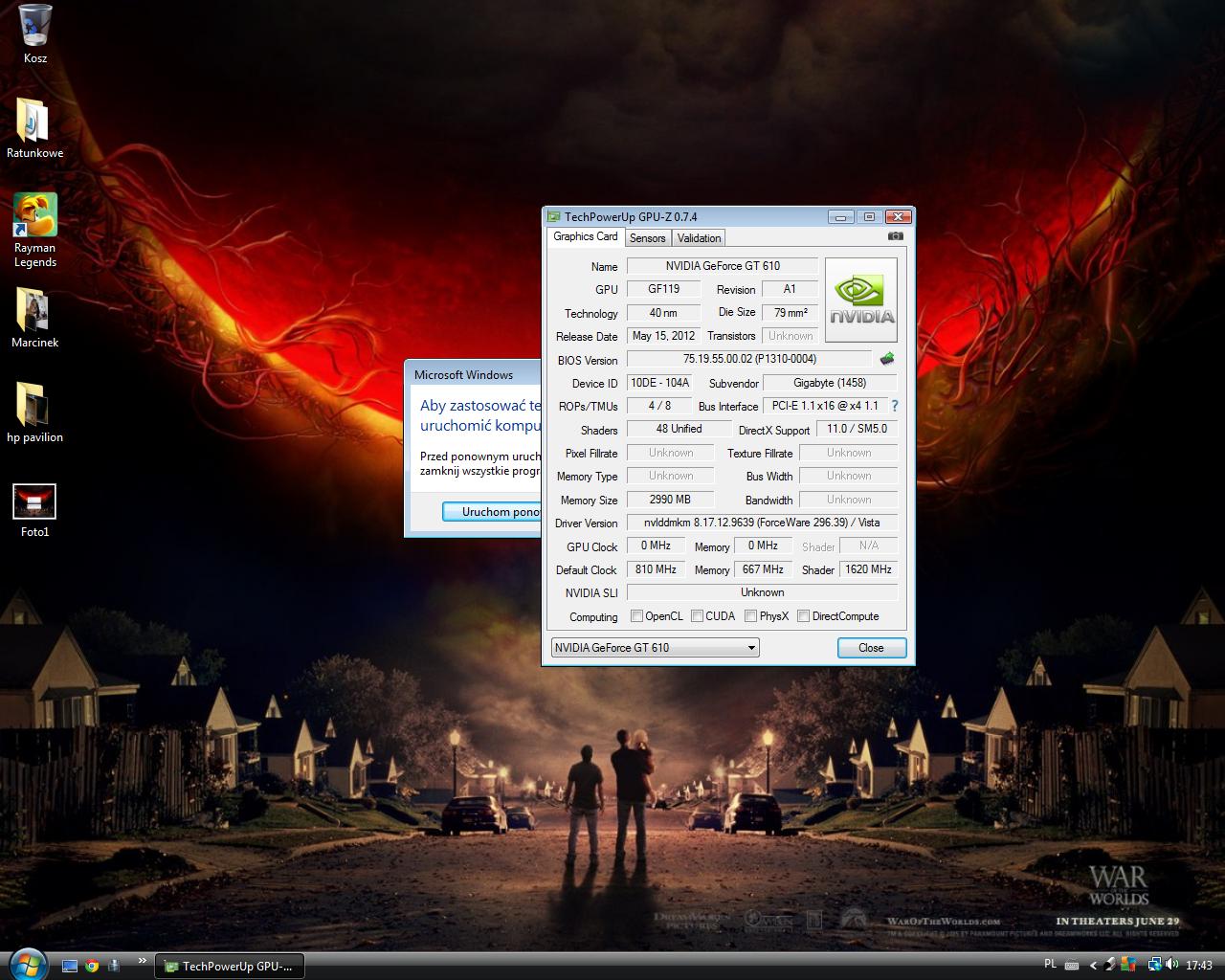Click the ROPs/TMUs value 4 / 8
Image resolution: width=1225 pixels, height=980 pixels.
659,406
